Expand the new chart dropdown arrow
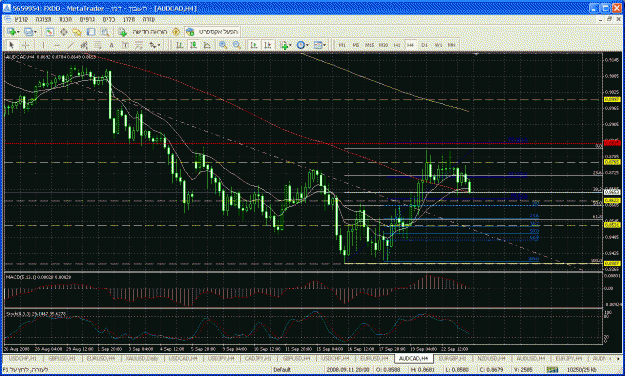The height and width of the screenshot is (376, 625). click(x=18, y=32)
